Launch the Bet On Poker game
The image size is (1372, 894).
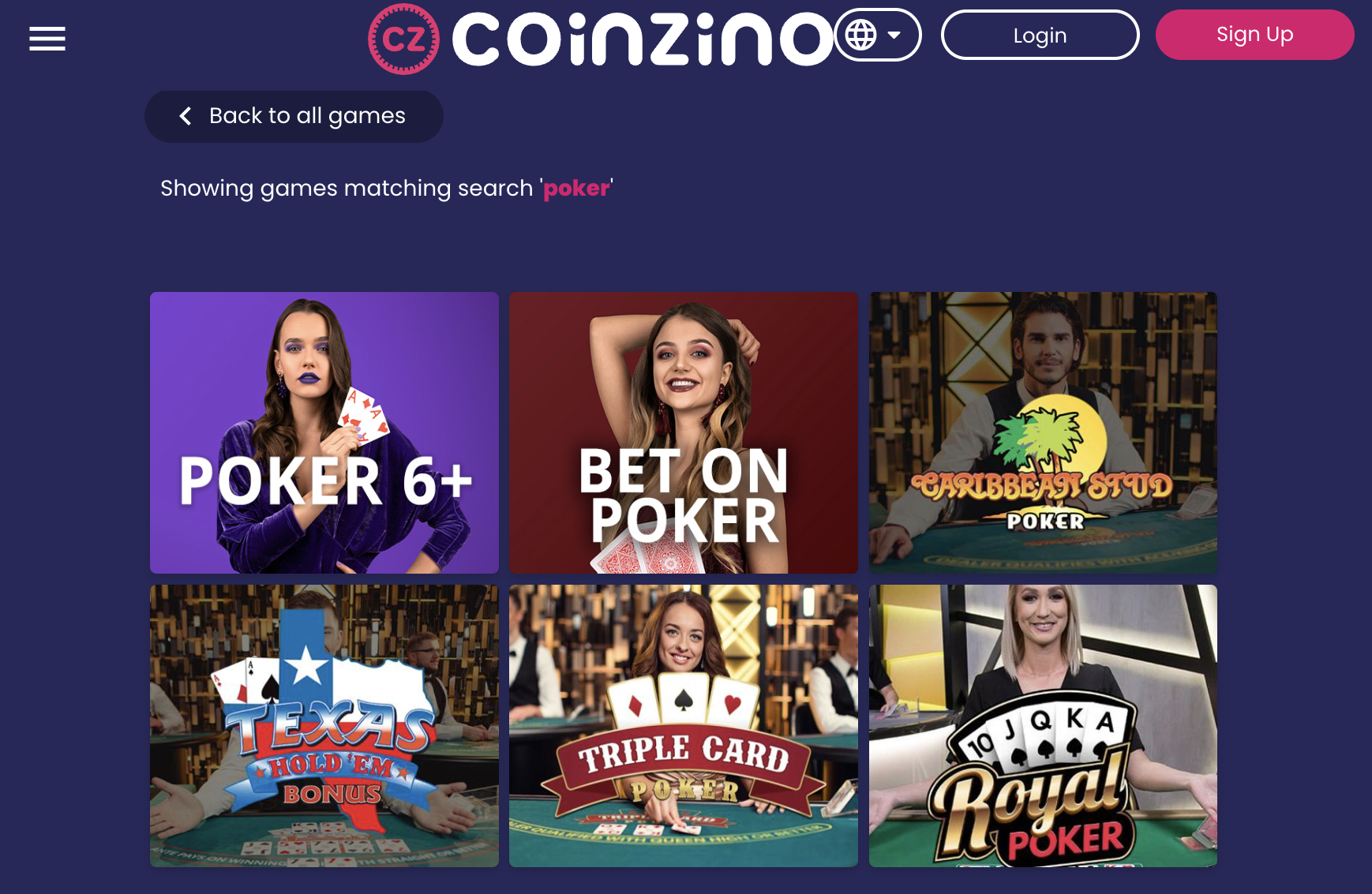point(684,432)
